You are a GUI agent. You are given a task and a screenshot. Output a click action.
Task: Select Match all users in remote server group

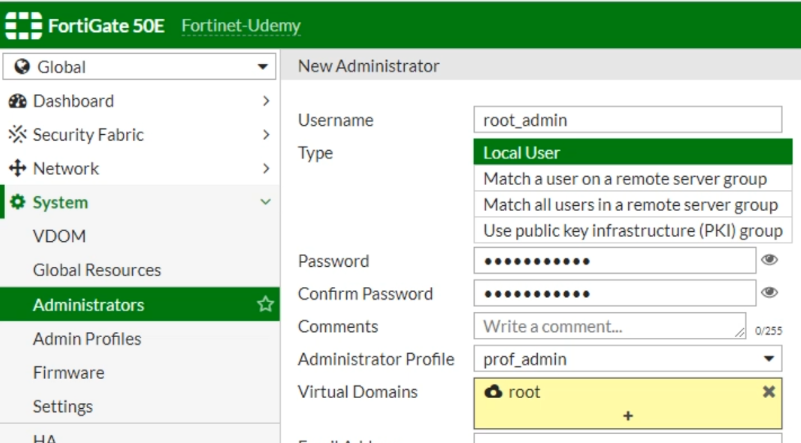point(632,204)
